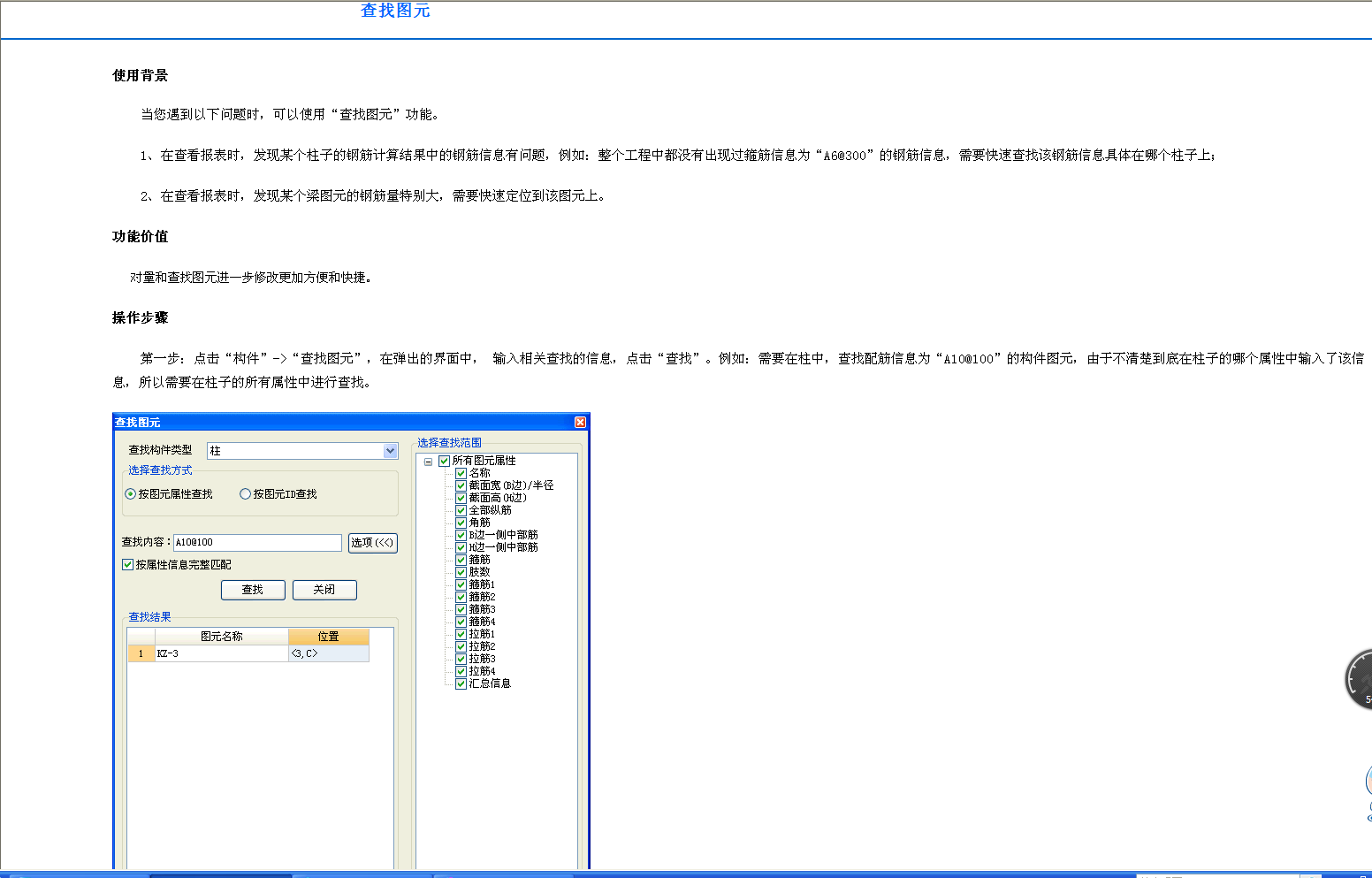
Task: Click the 选项(<<) button
Action: tap(373, 543)
